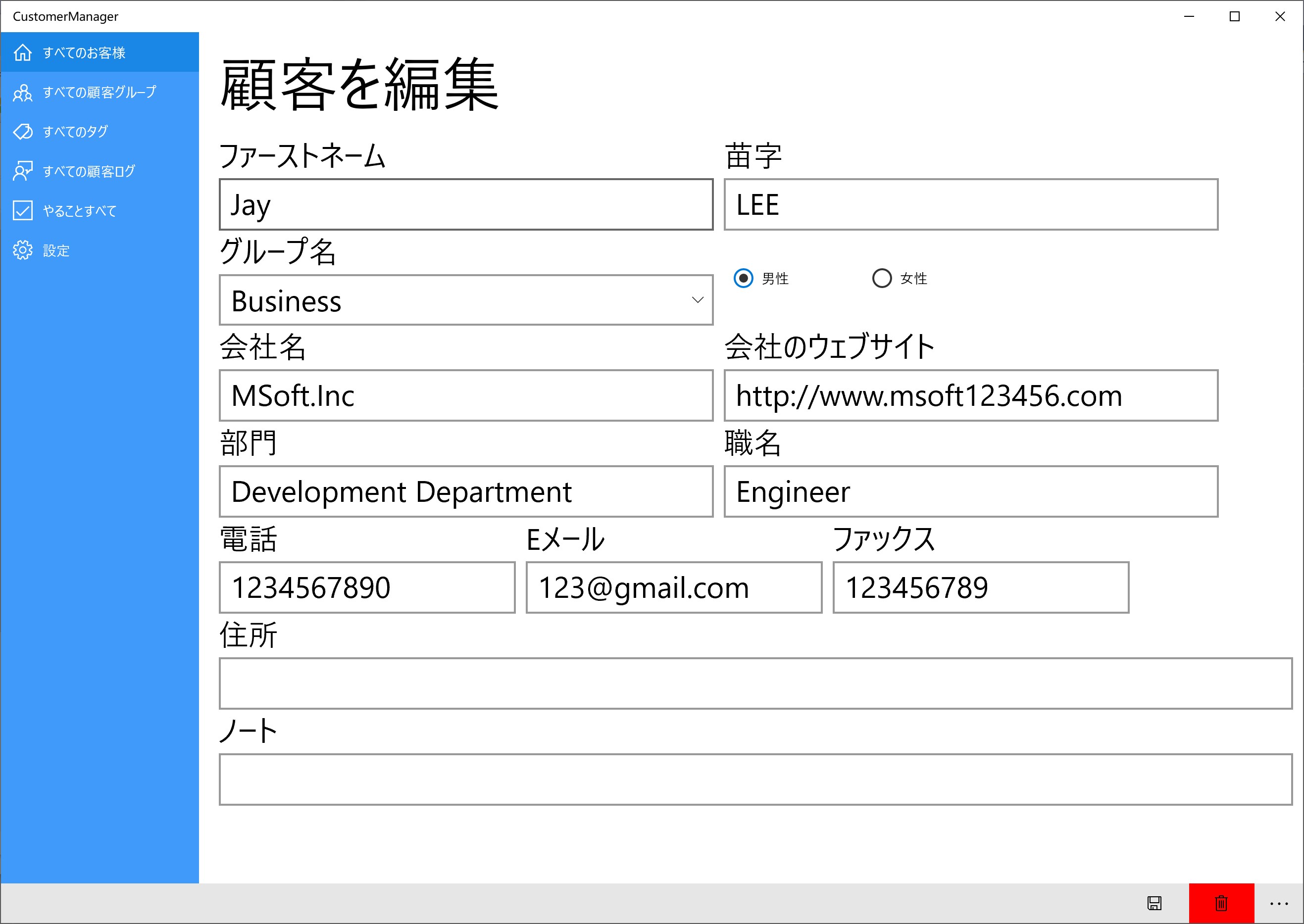Click the checkmark to-do icon
The width and height of the screenshot is (1304, 924).
[23, 210]
